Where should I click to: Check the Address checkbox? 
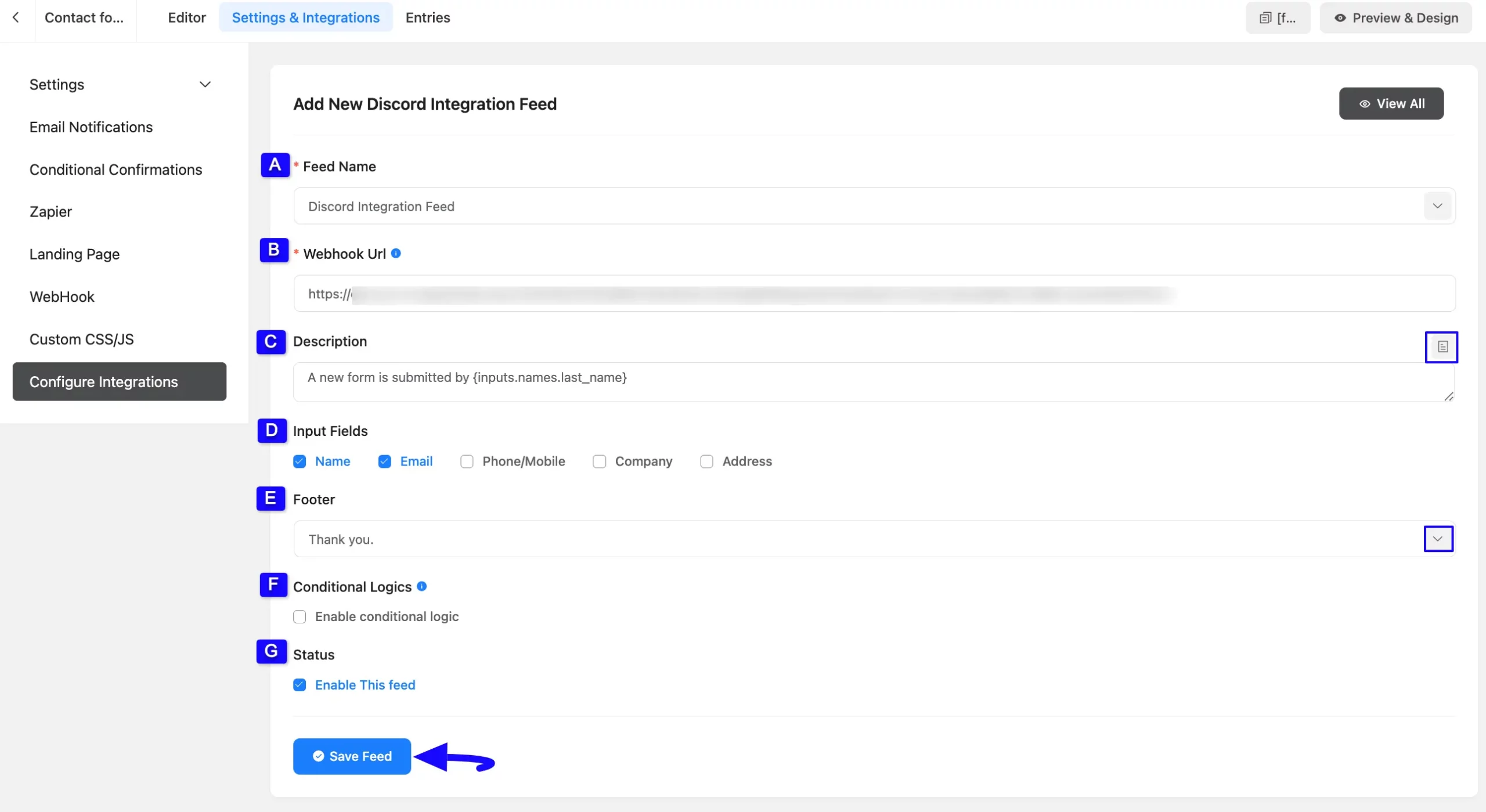pyautogui.click(x=706, y=461)
